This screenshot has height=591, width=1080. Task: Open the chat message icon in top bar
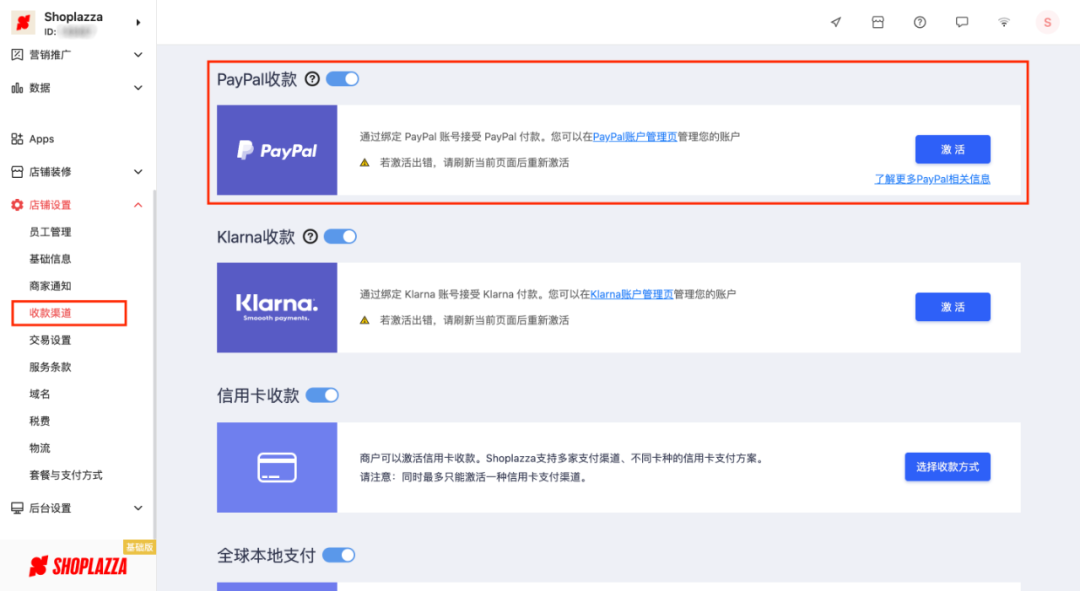tap(962, 21)
